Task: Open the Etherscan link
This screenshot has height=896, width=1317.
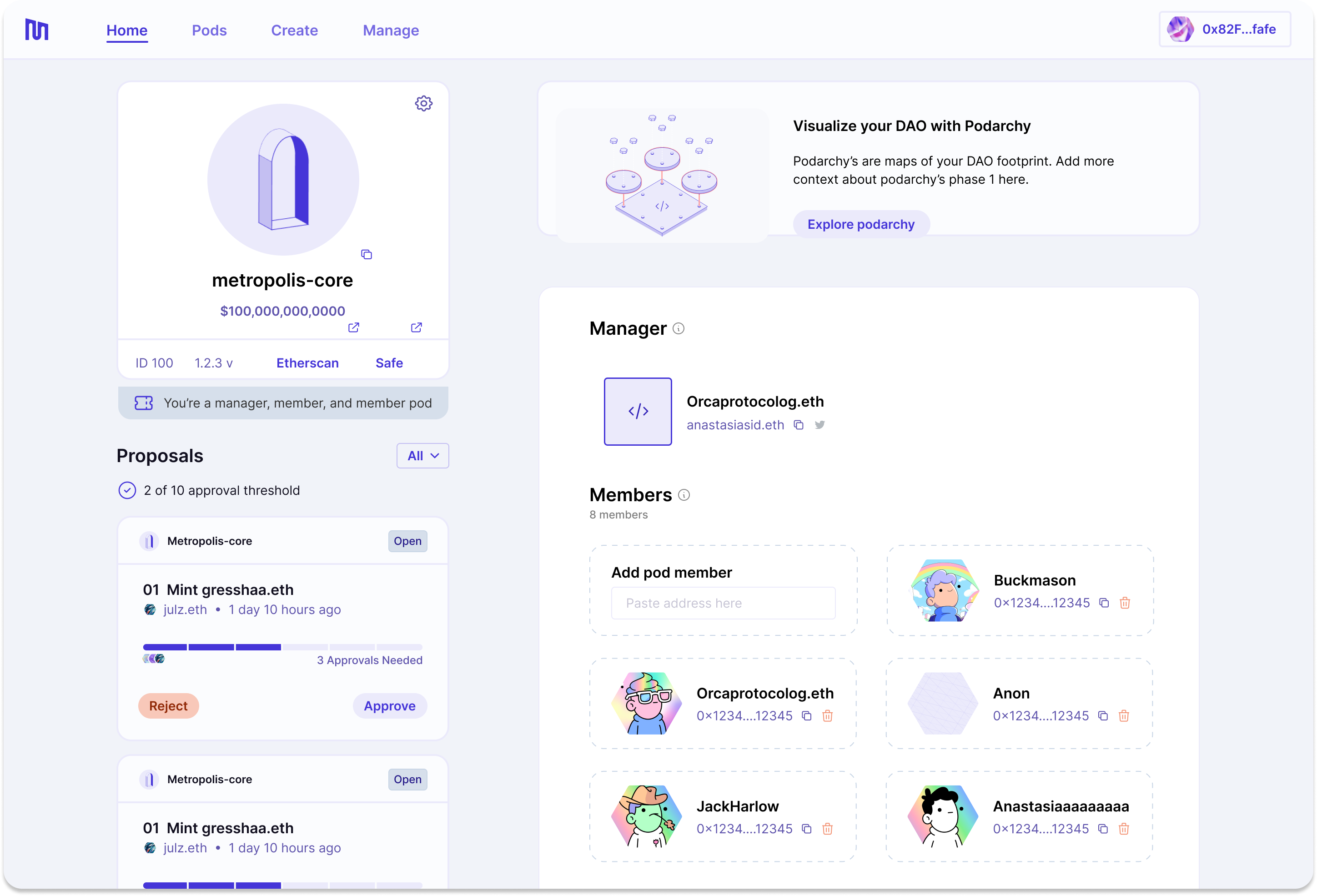Action: (307, 362)
